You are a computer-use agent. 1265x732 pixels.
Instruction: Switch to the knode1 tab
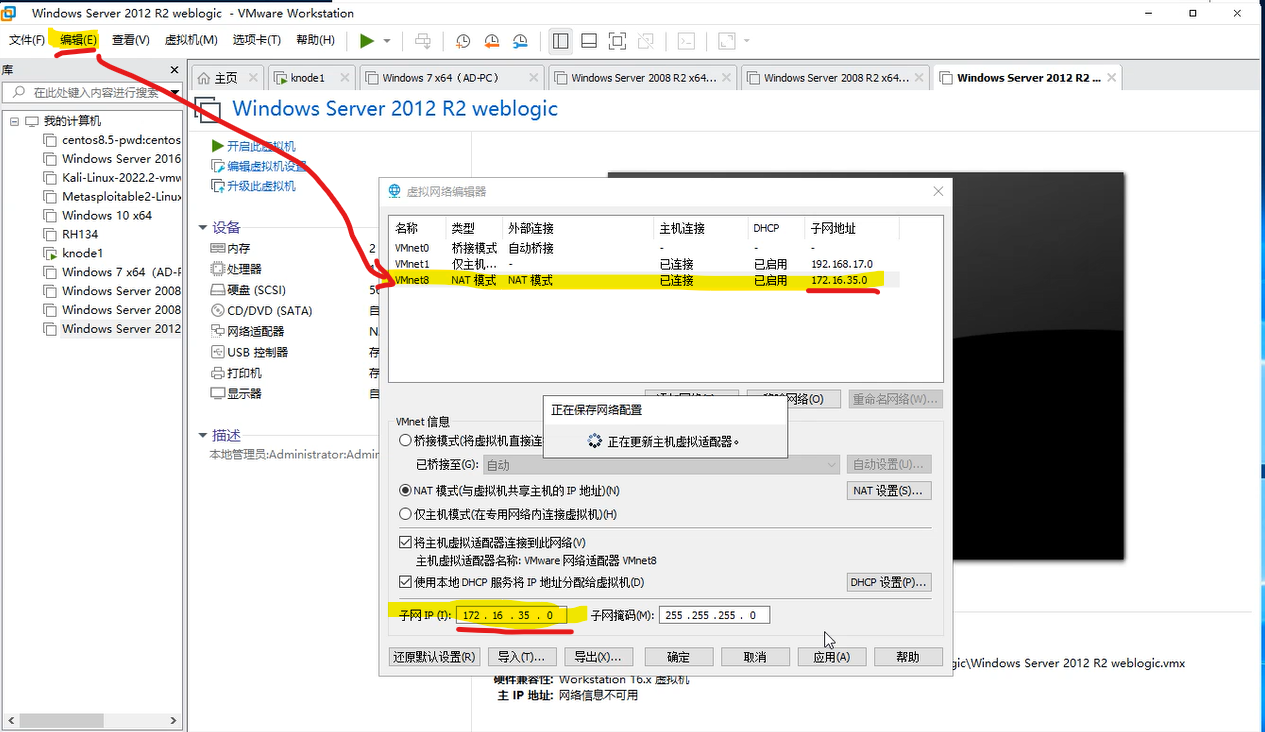[x=312, y=77]
